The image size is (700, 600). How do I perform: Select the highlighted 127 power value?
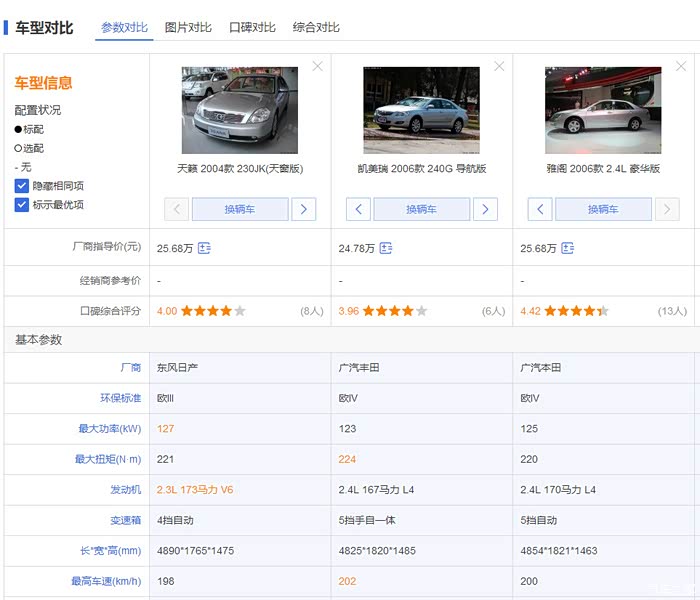pos(165,429)
